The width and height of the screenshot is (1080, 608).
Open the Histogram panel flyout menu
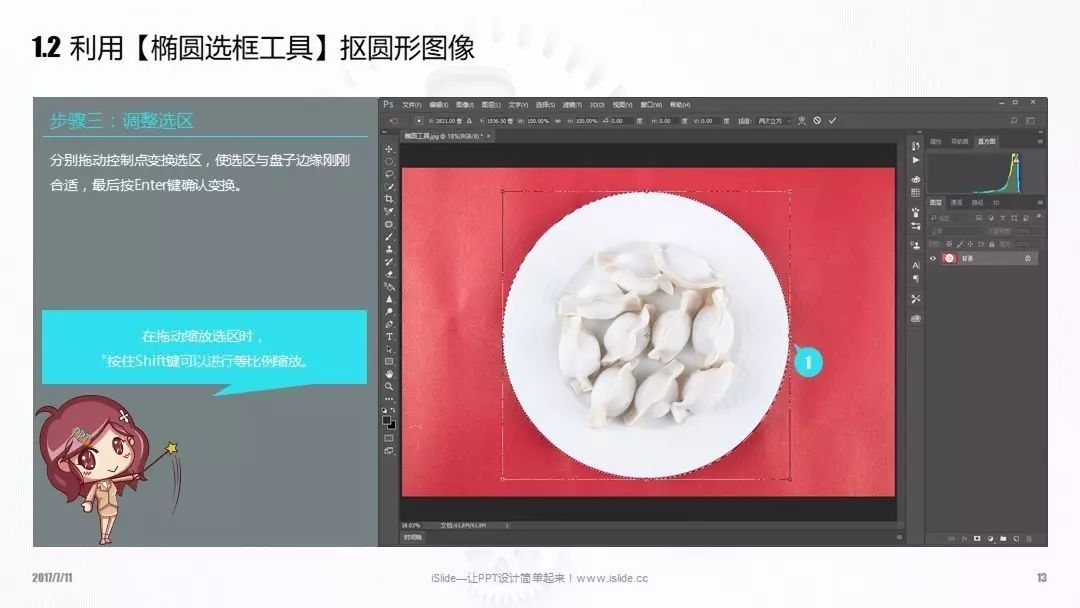(1040, 141)
